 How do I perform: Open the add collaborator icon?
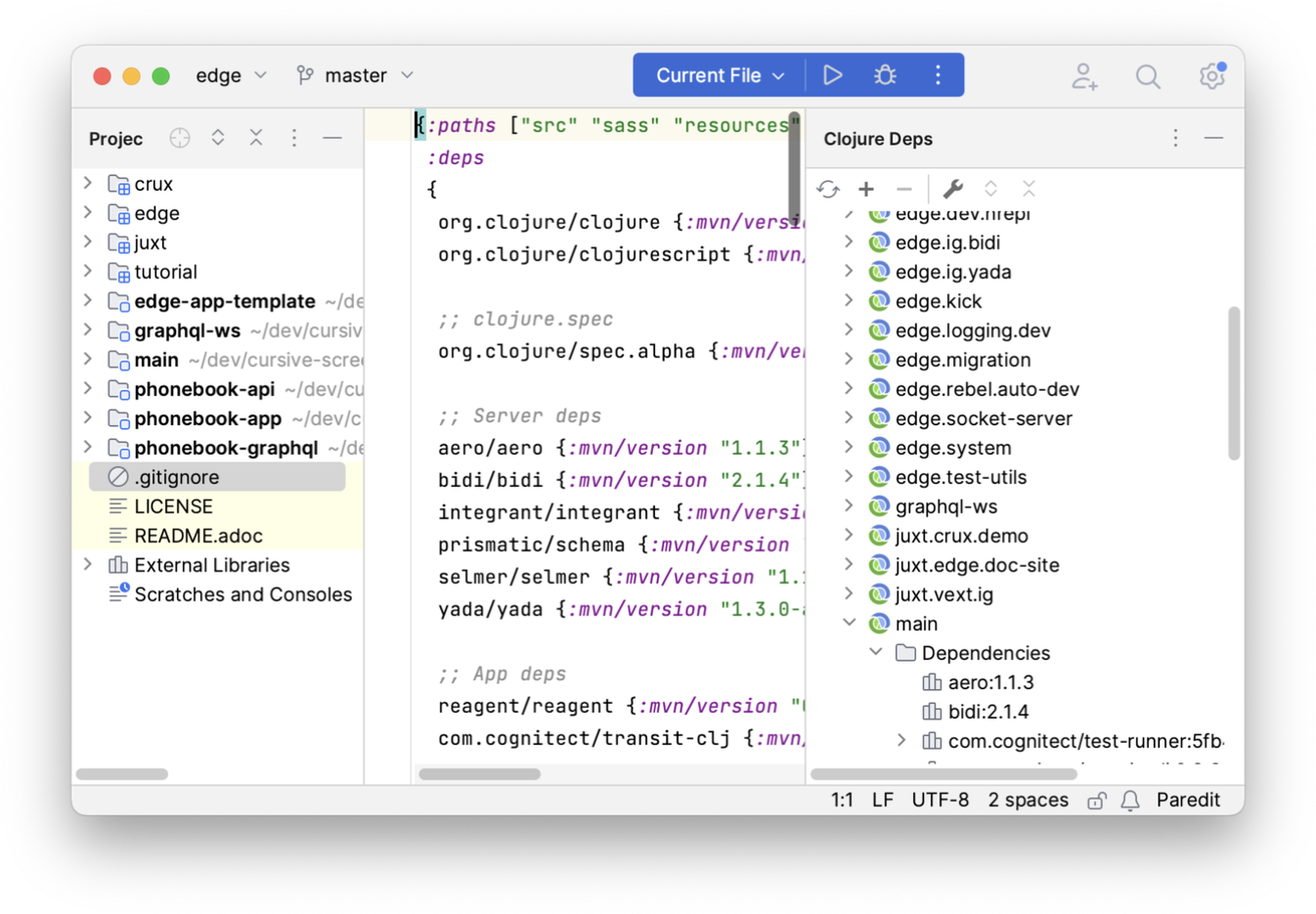pyautogui.click(x=1084, y=75)
